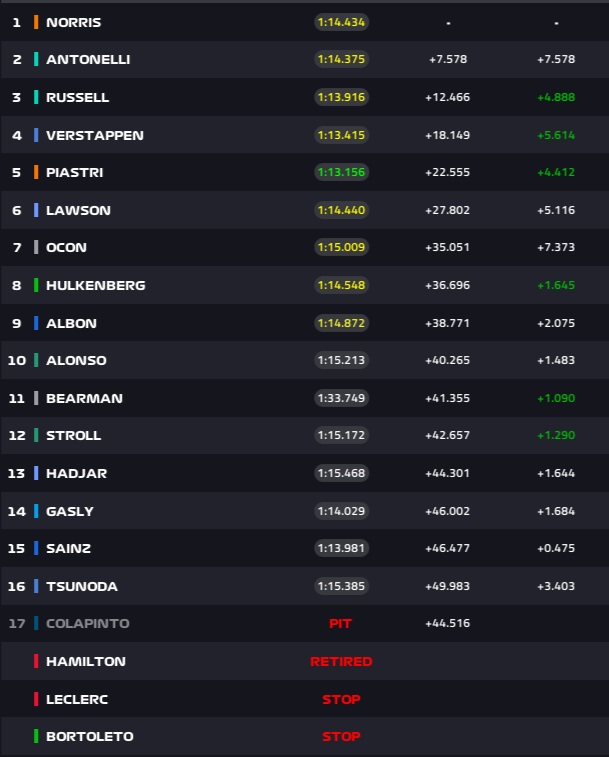Select SAINZ's lap time 1:13.981

coord(341,548)
